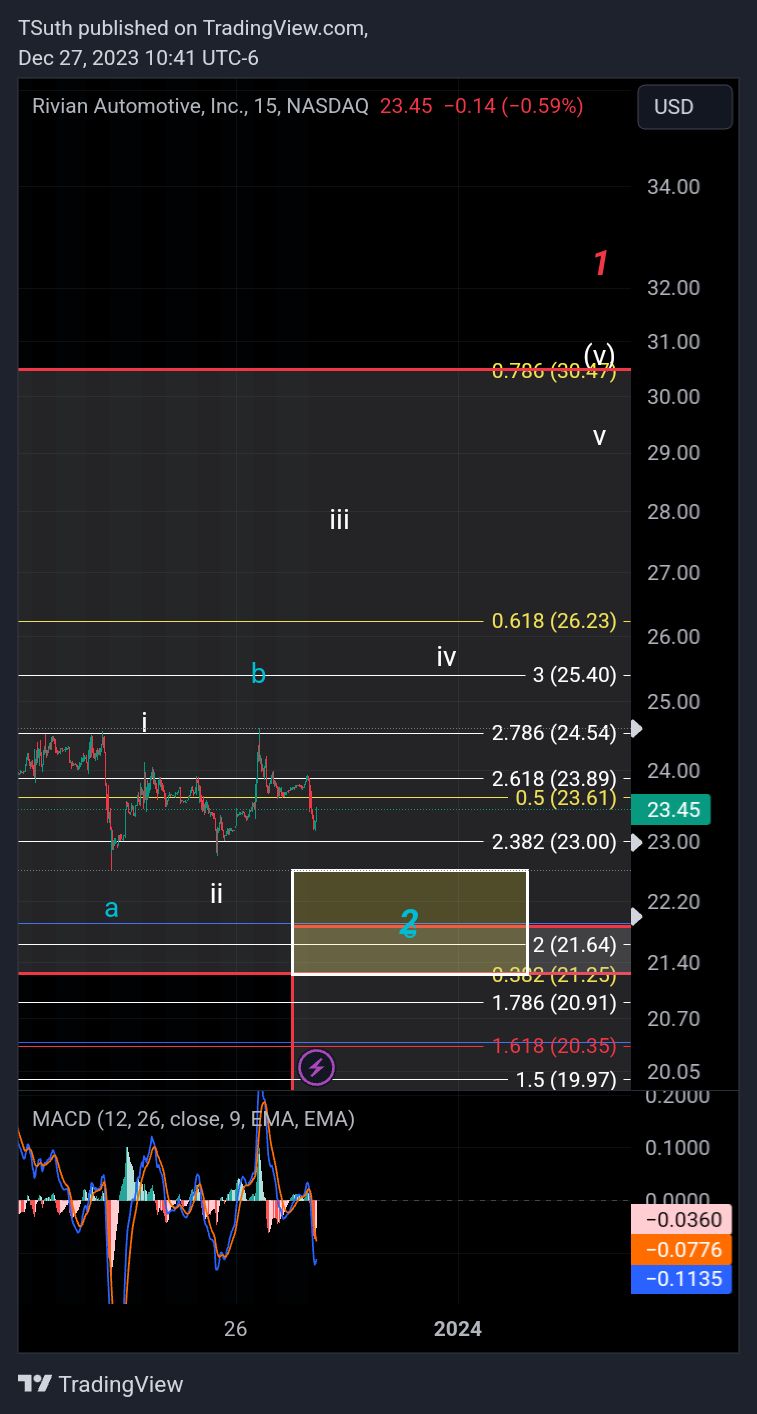Click the price arrow marker near 23.00
This screenshot has width=757, height=1414.
(x=636, y=842)
